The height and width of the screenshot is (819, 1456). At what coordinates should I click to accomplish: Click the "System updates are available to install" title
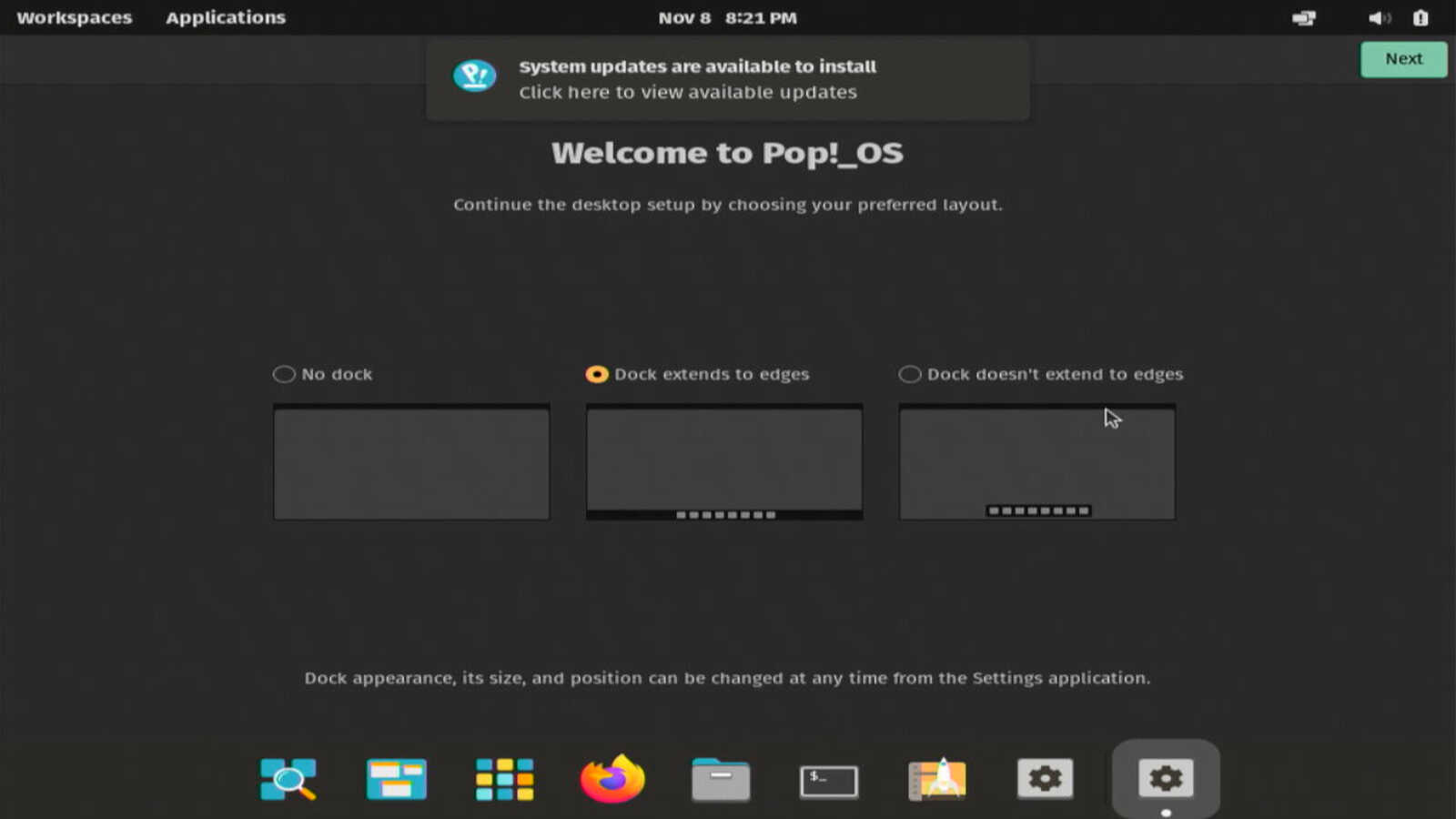point(698,66)
